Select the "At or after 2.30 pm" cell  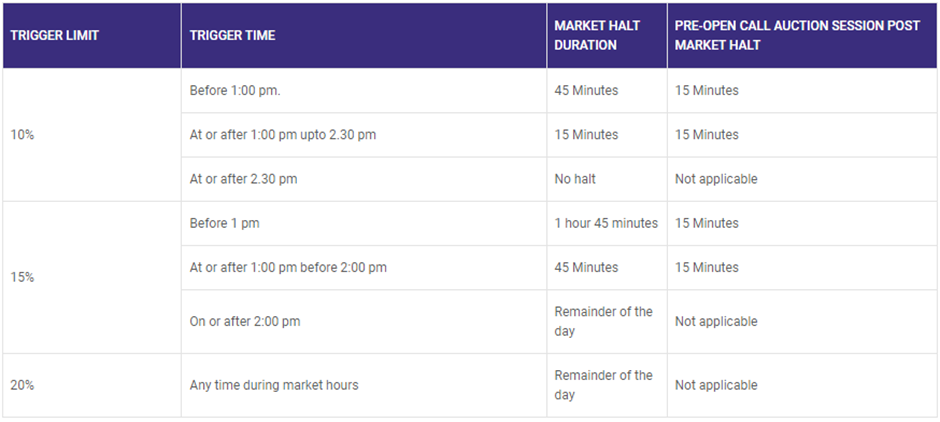click(x=243, y=179)
